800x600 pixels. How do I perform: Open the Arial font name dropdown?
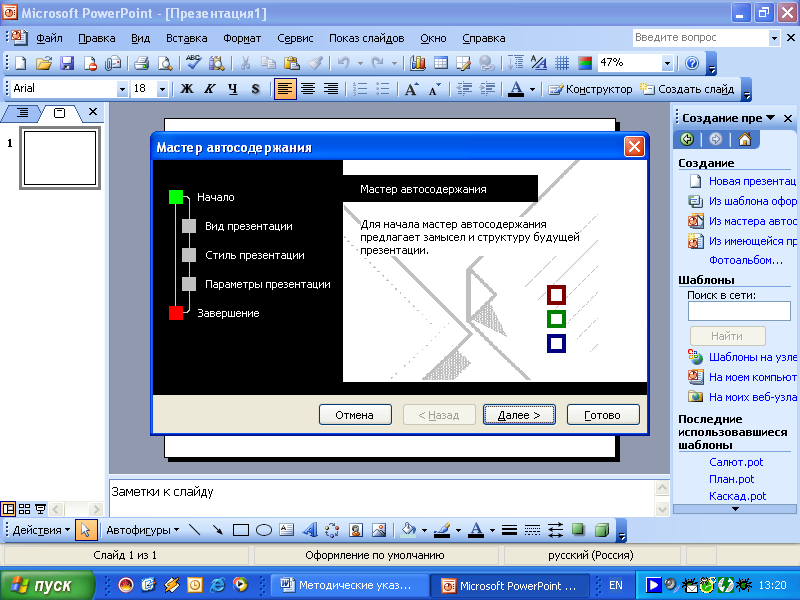tap(122, 89)
